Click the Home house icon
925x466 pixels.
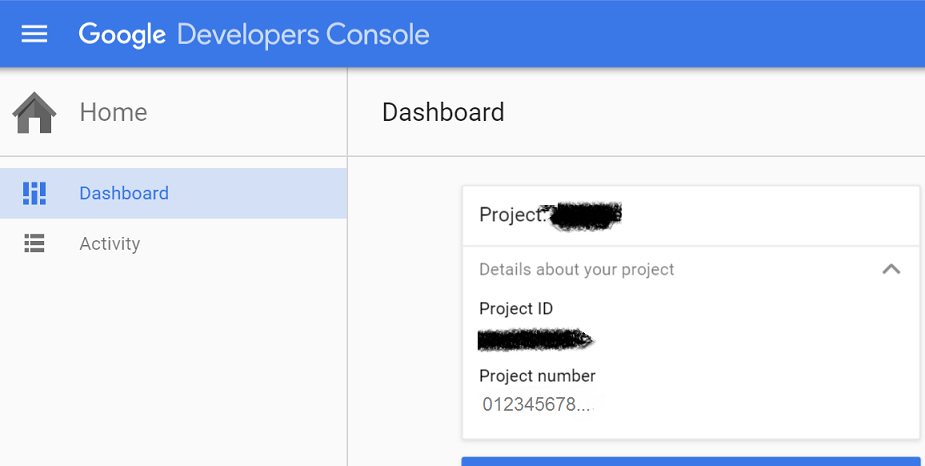[34, 112]
